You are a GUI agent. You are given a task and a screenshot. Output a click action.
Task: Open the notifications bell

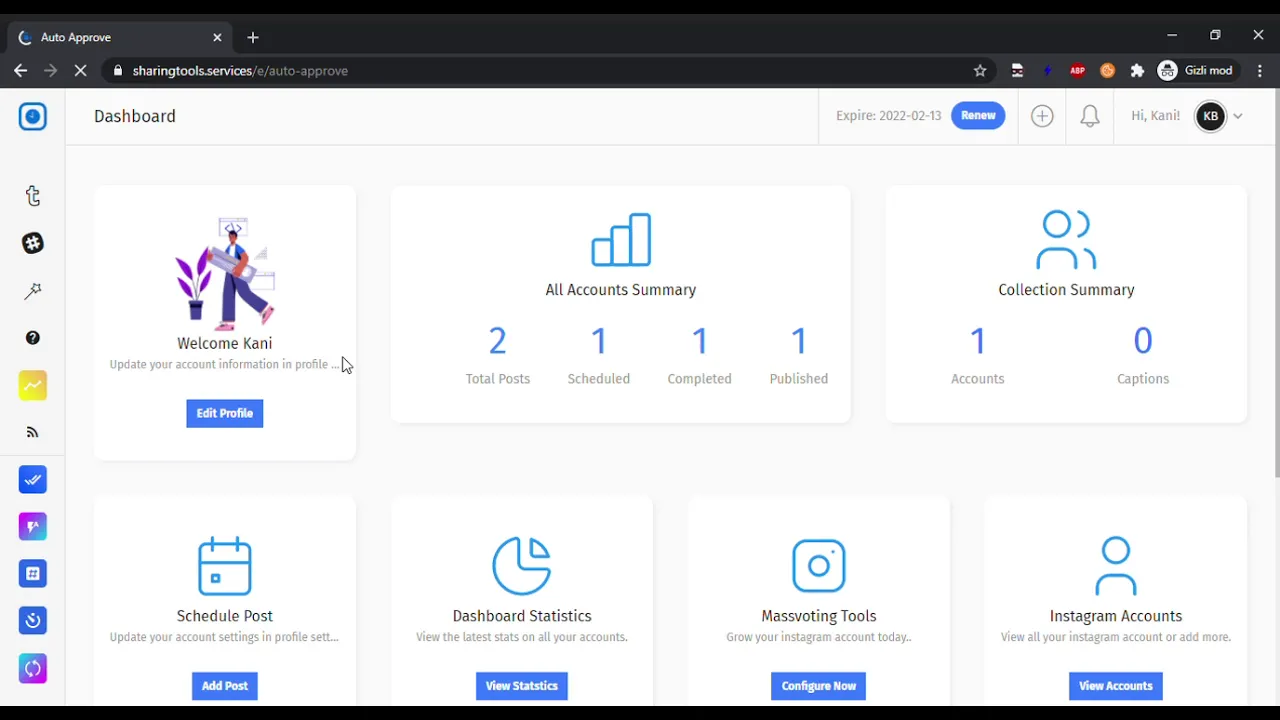[1090, 116]
